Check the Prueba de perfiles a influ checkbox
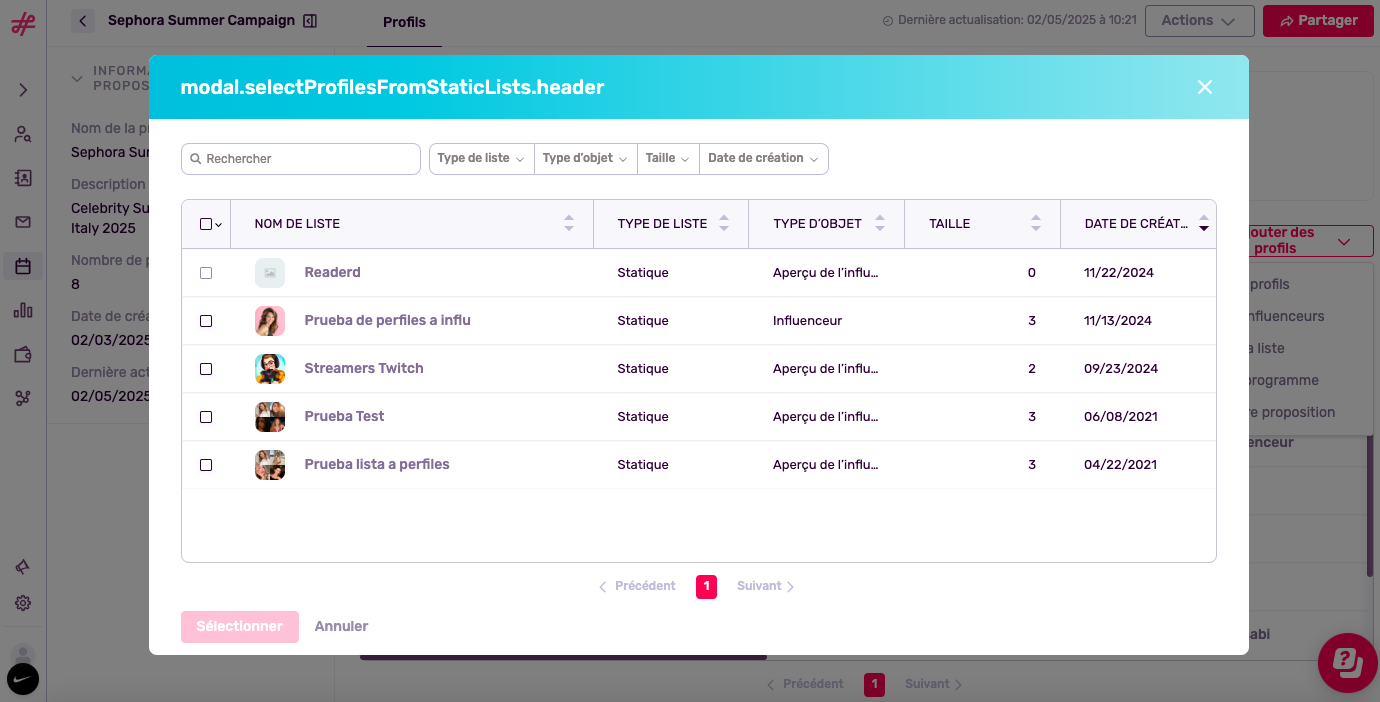Screen dimensions: 1380x702 pyautogui.click(x=206, y=321)
